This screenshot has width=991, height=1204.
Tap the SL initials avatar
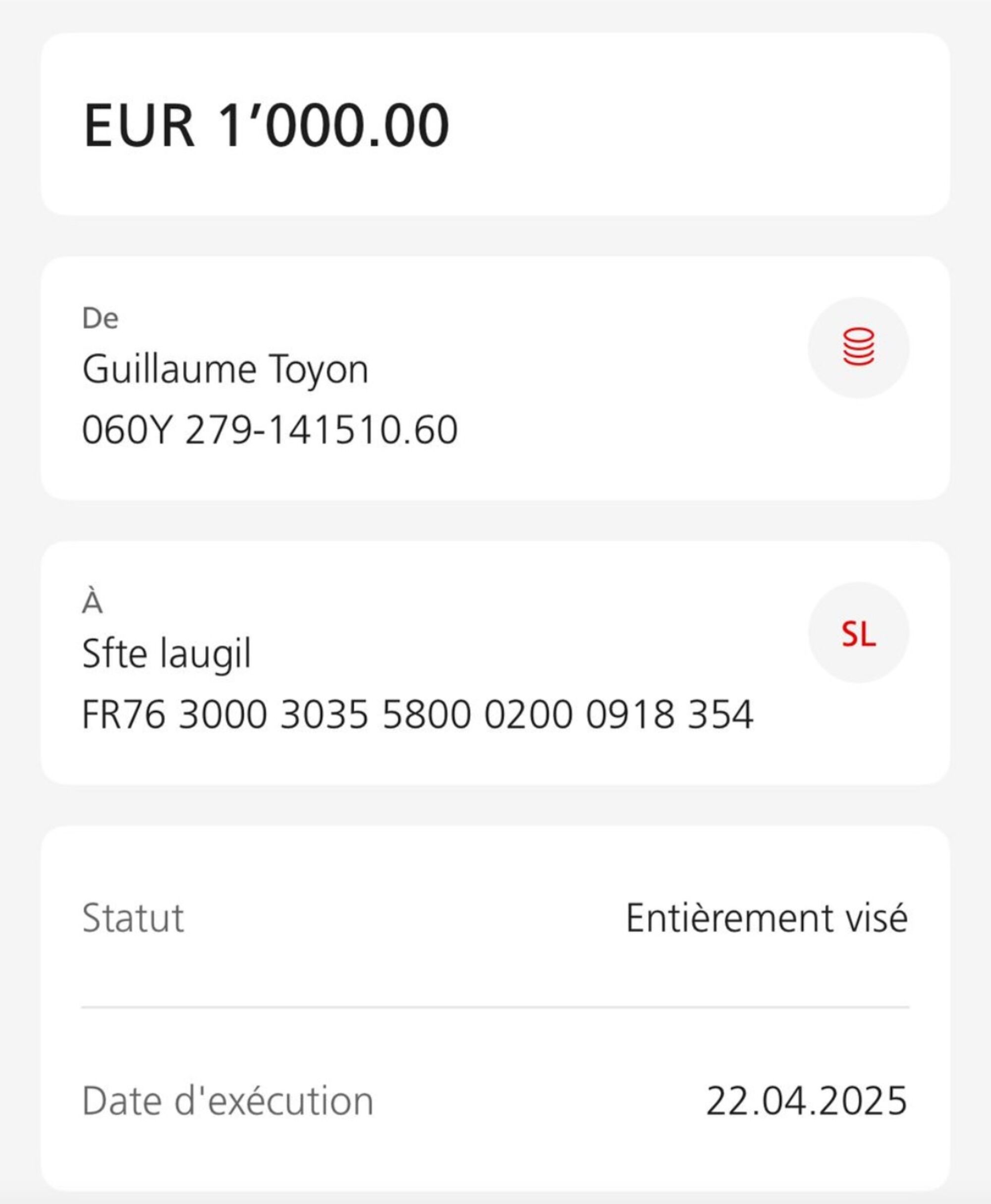(x=858, y=633)
